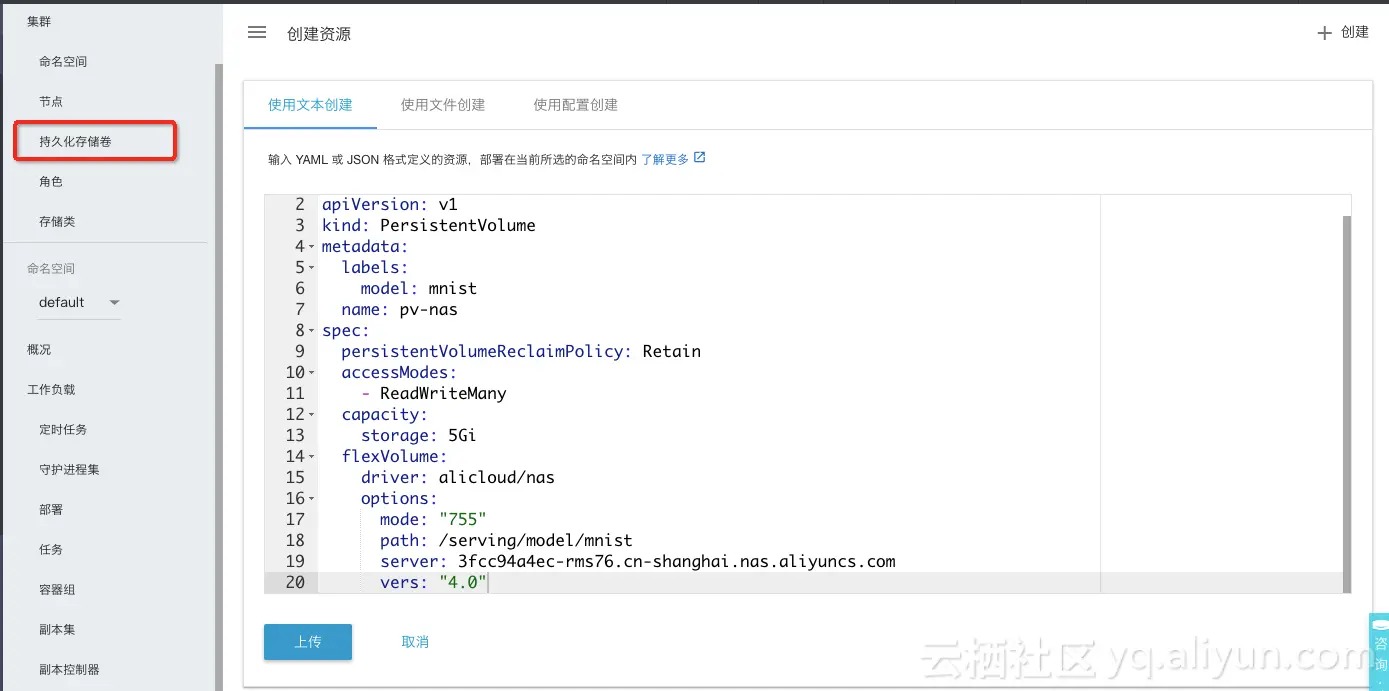Click the sidebar vertical scrollbar
The height and width of the screenshot is (691, 1389).
[x=218, y=375]
